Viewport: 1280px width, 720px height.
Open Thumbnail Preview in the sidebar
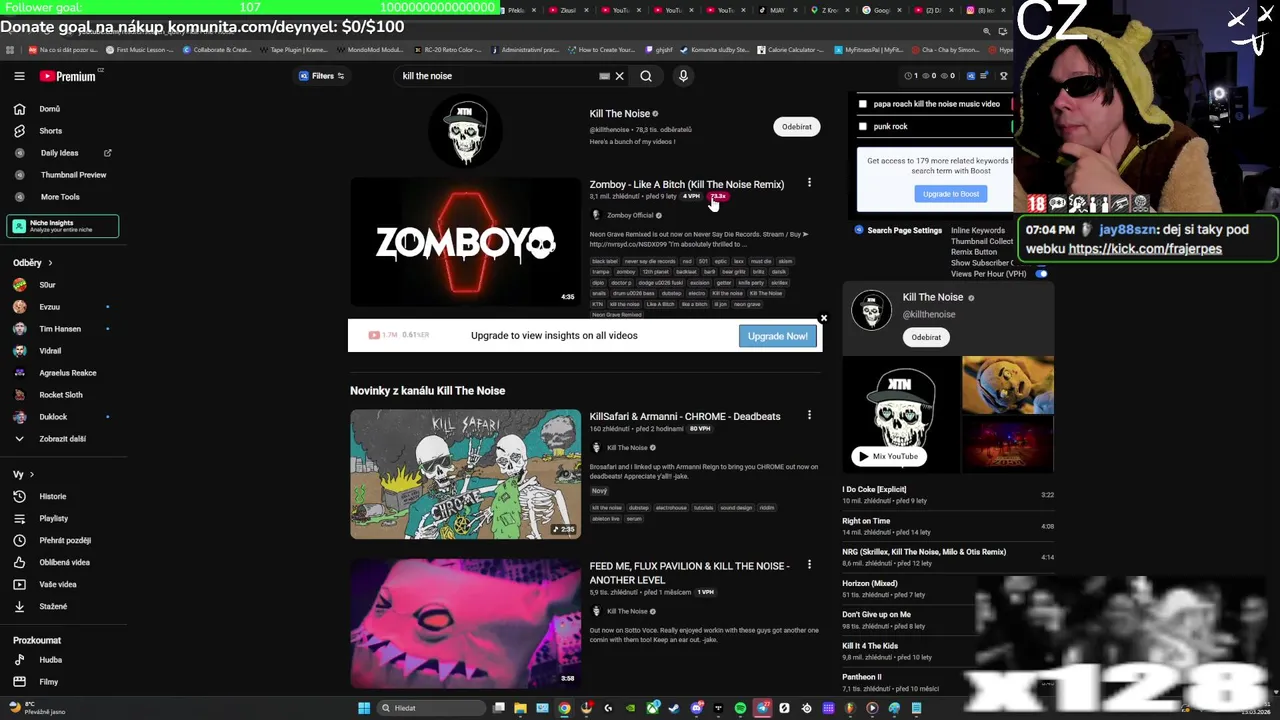pos(73,175)
